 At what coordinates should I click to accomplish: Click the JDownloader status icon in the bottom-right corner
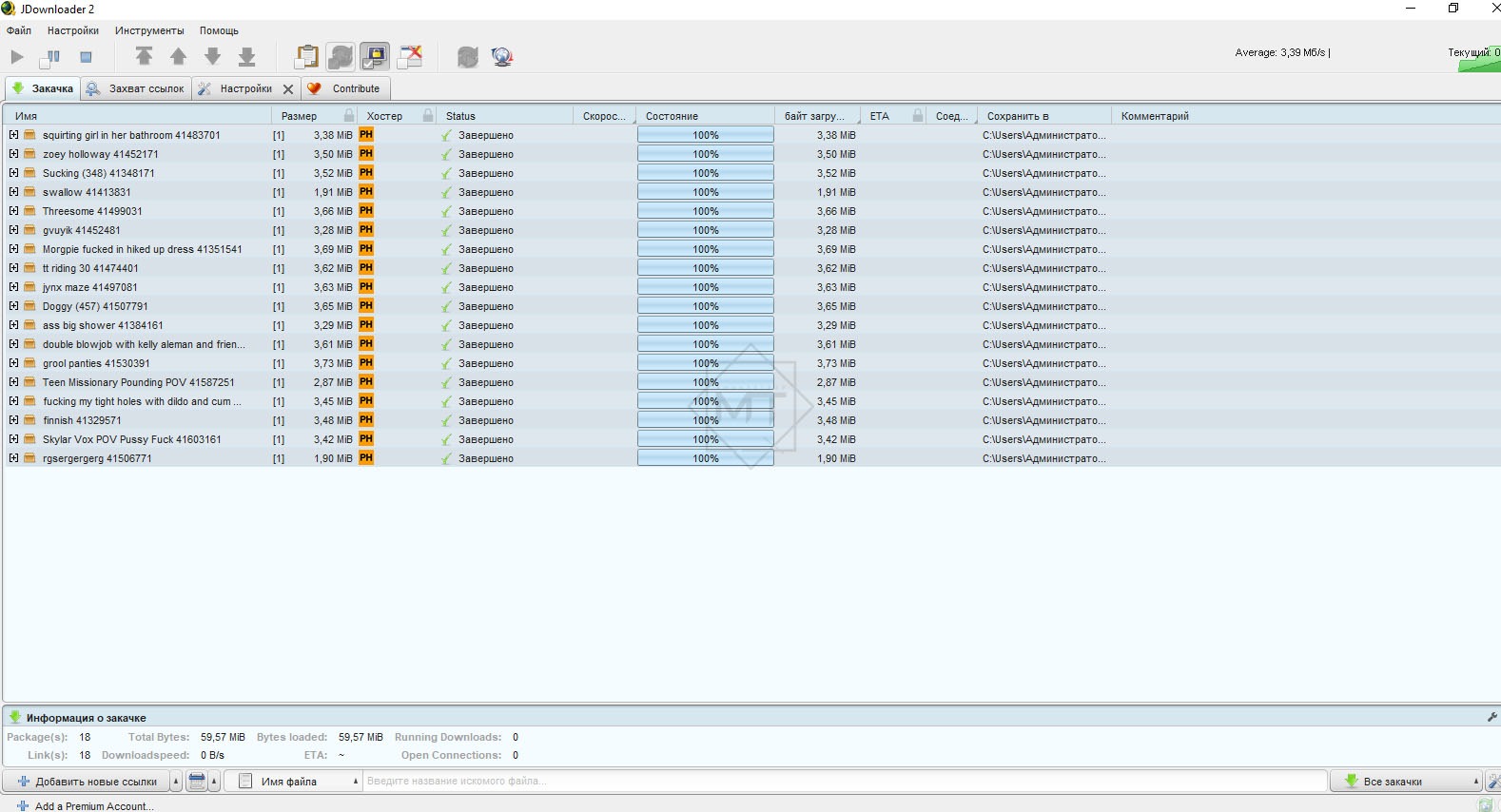1486,804
